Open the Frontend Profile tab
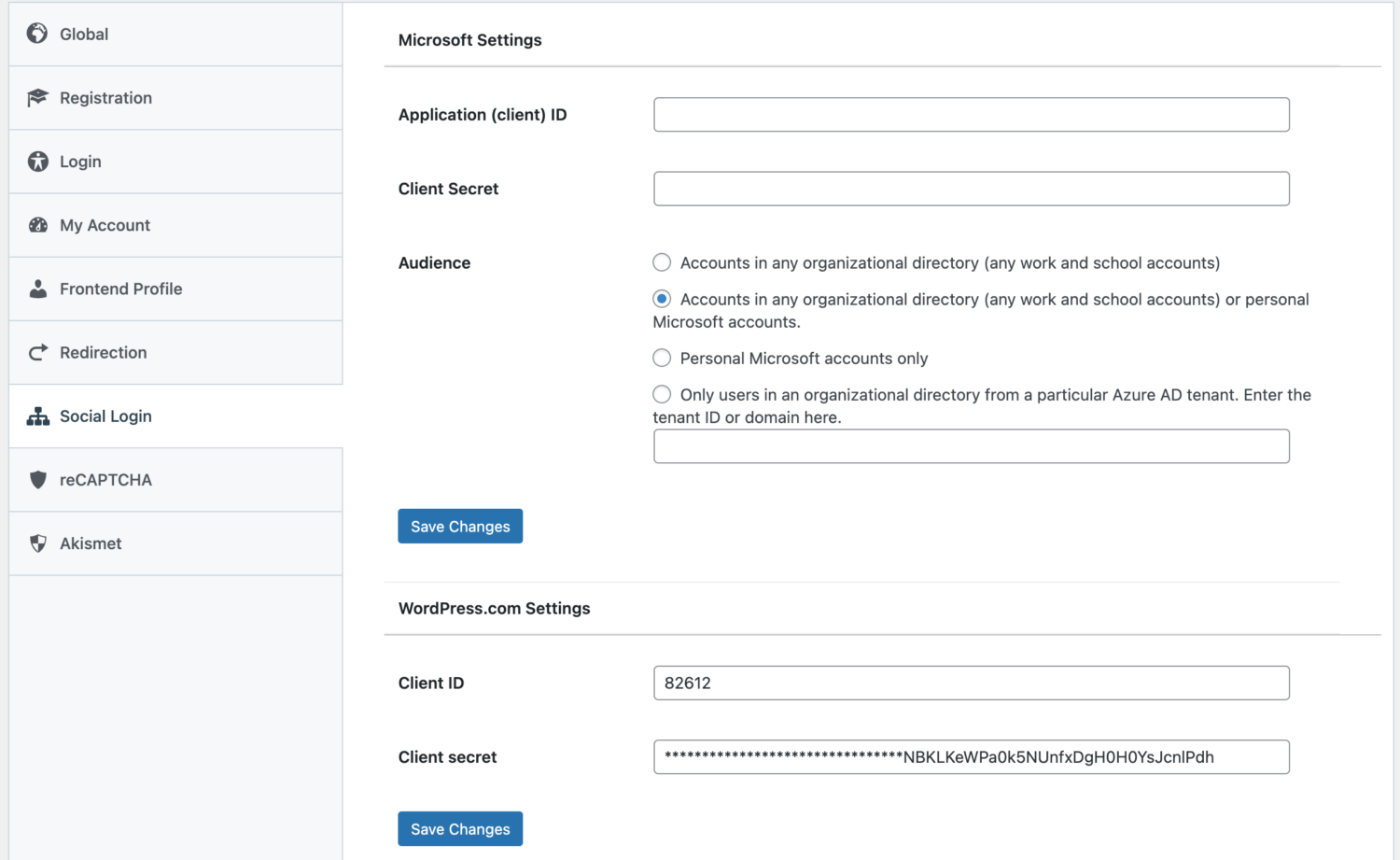This screenshot has height=860, width=1400. click(175, 289)
